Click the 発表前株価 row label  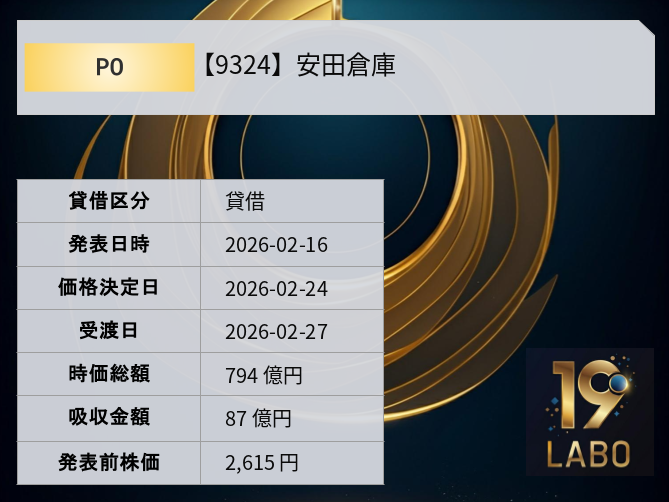109,463
